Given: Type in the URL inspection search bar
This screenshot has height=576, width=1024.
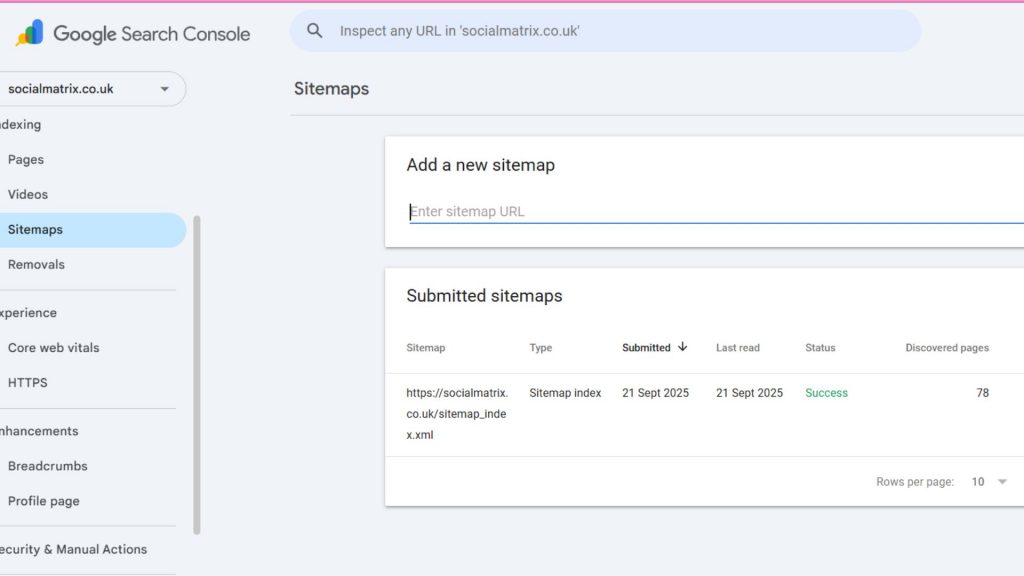Looking at the screenshot, I should click(x=620, y=31).
